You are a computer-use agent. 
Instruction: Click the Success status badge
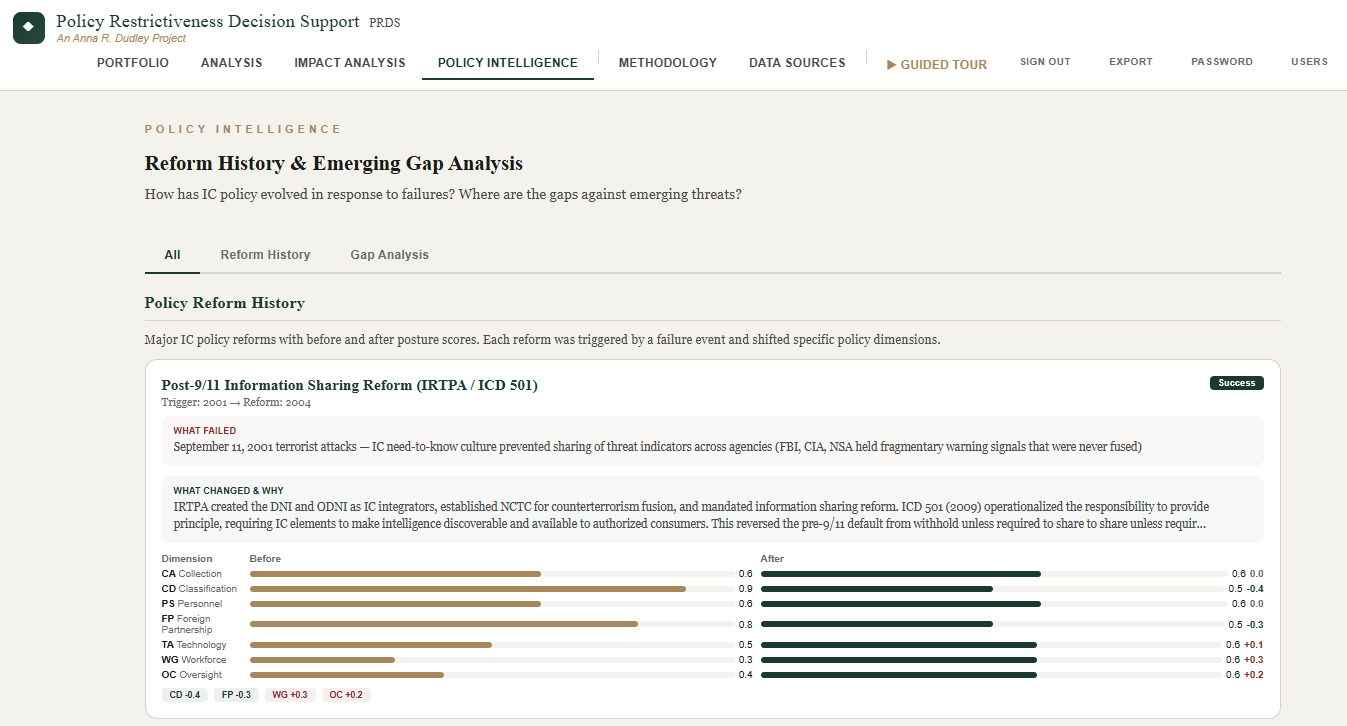click(1236, 382)
